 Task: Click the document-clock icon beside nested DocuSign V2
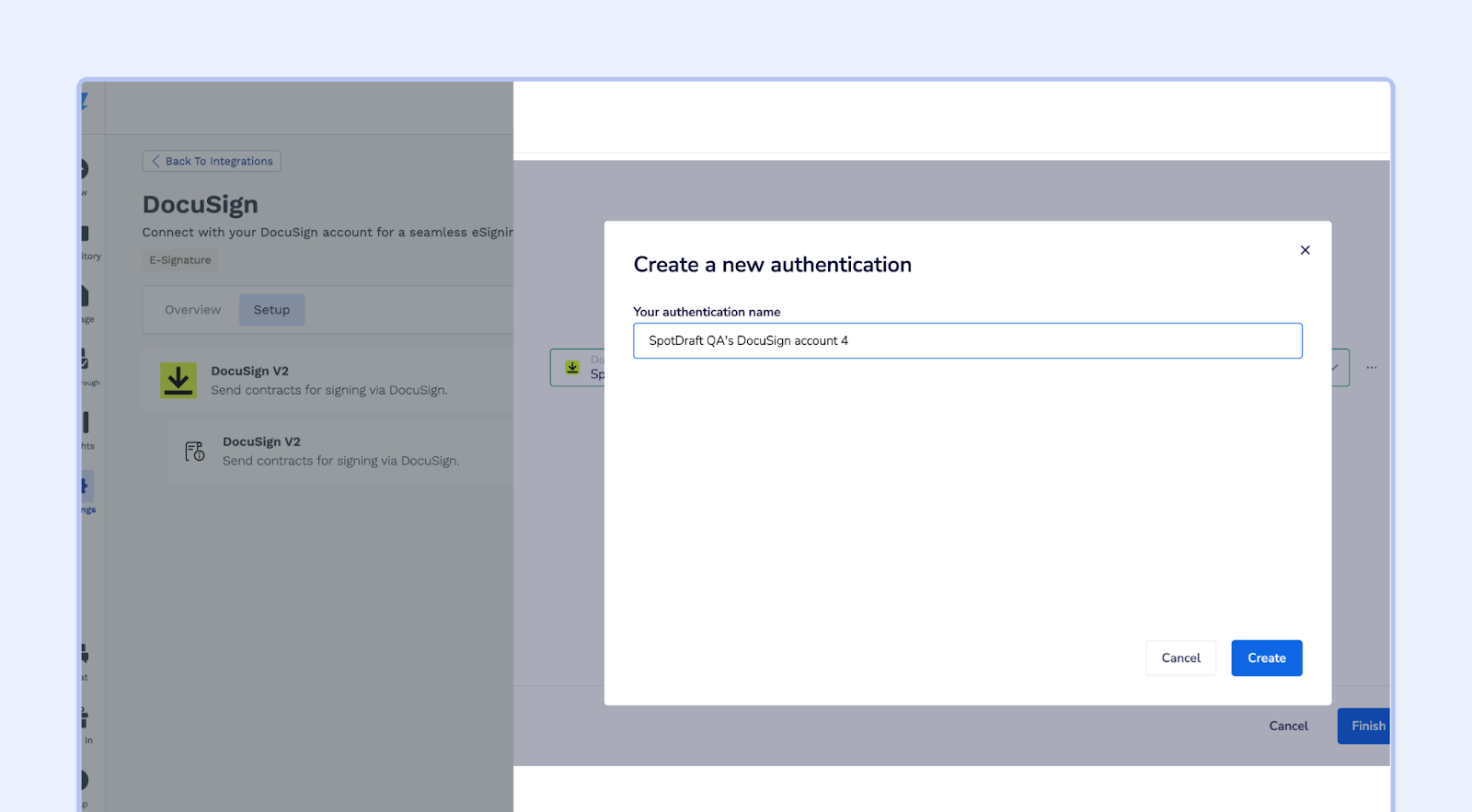pos(195,452)
